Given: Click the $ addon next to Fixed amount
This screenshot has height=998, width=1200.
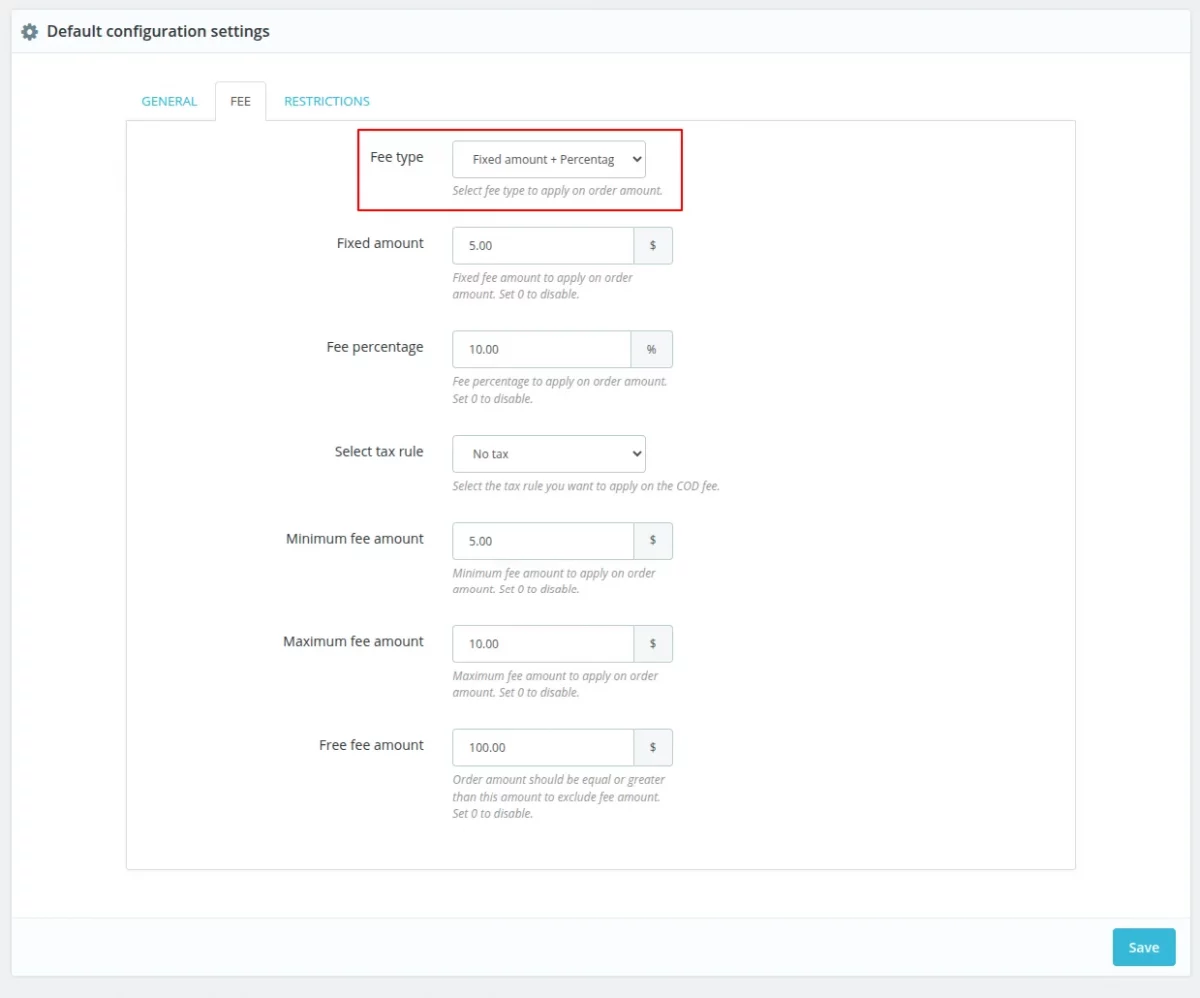Looking at the screenshot, I should pyautogui.click(x=653, y=245).
